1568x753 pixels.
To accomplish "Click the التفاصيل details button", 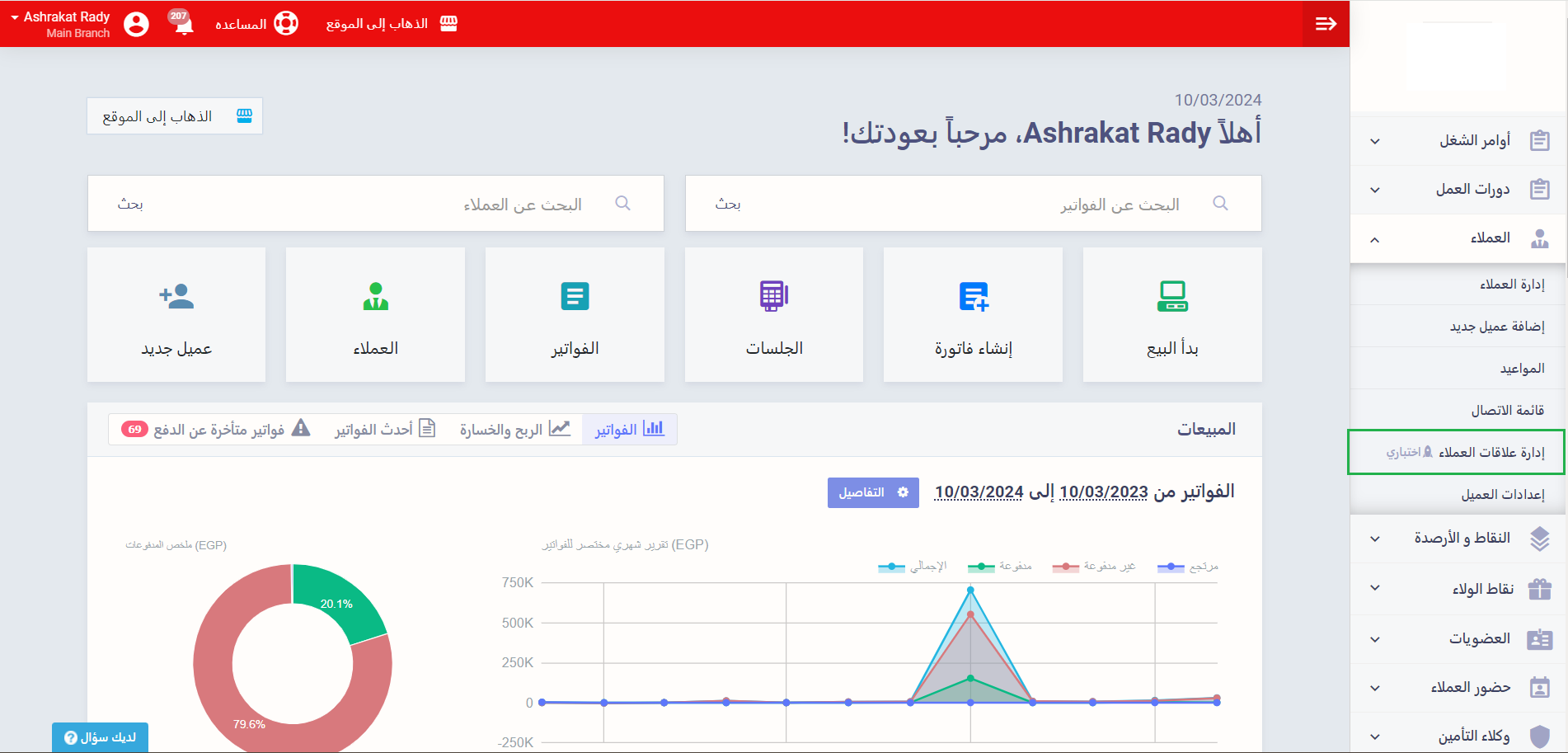I will pos(872,492).
